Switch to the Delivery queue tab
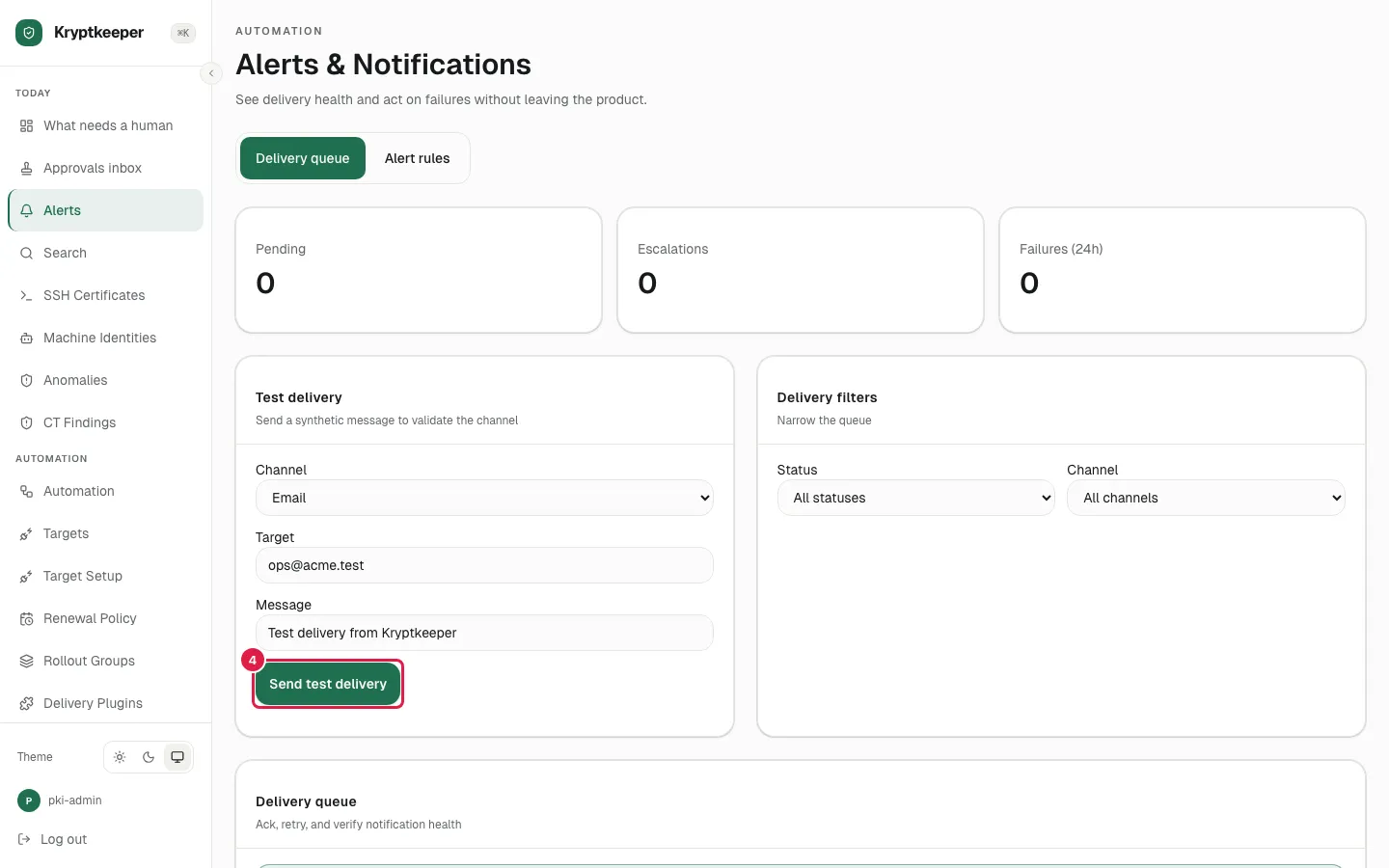The image size is (1389, 868). coord(303,158)
